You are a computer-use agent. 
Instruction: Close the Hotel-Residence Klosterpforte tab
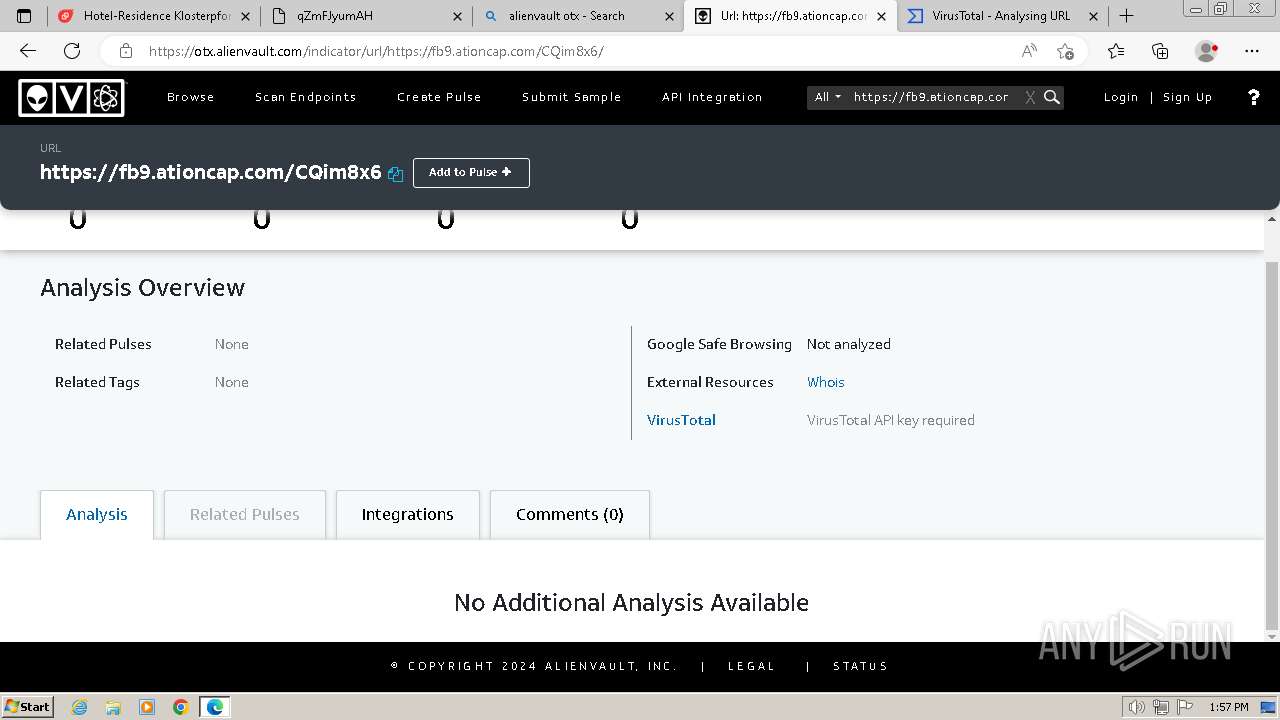coord(246,16)
